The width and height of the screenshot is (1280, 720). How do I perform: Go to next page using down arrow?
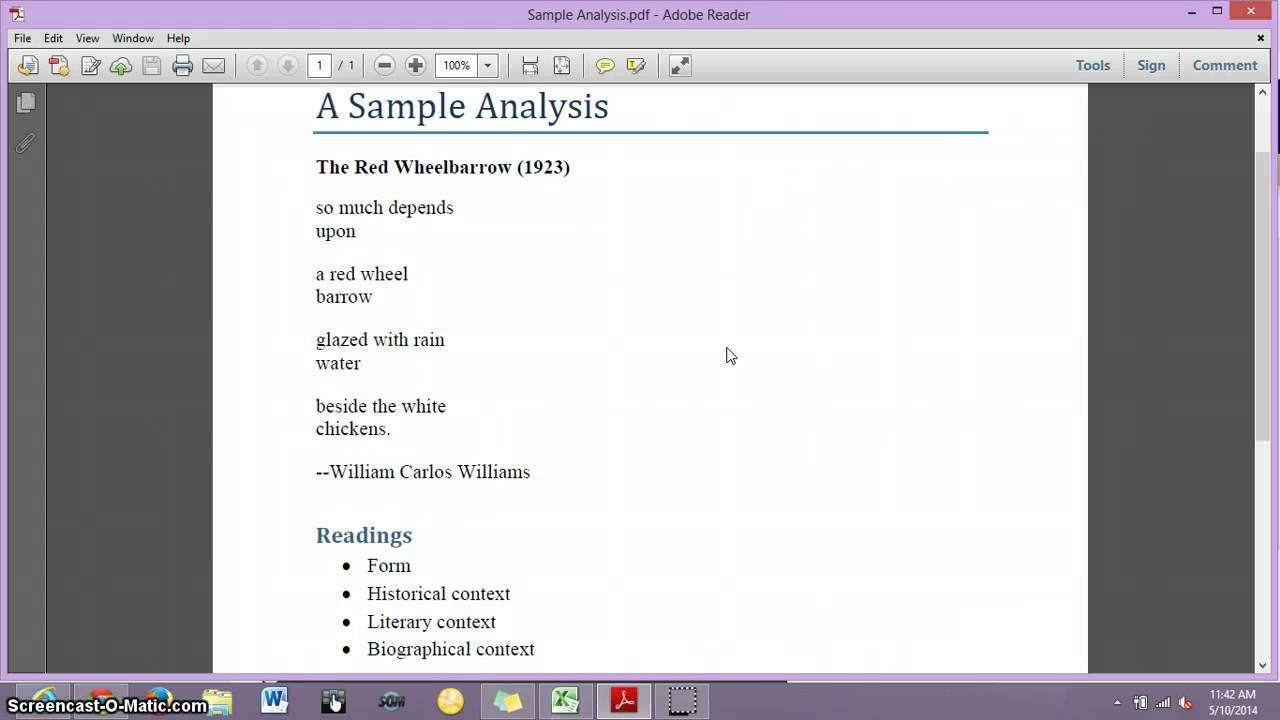coord(288,66)
